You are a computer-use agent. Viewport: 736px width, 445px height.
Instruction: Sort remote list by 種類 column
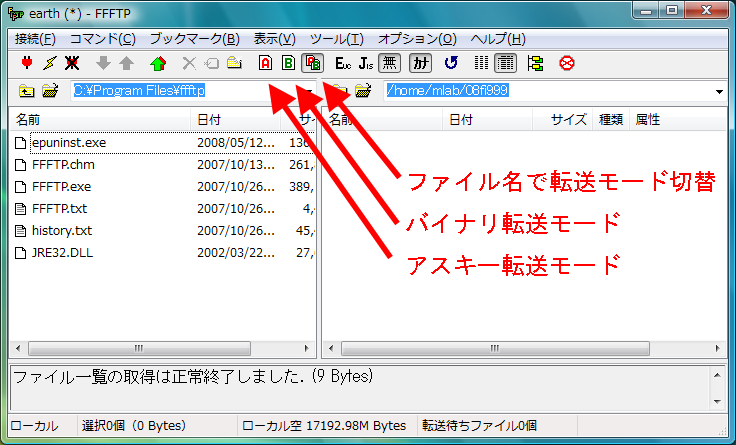(x=611, y=120)
